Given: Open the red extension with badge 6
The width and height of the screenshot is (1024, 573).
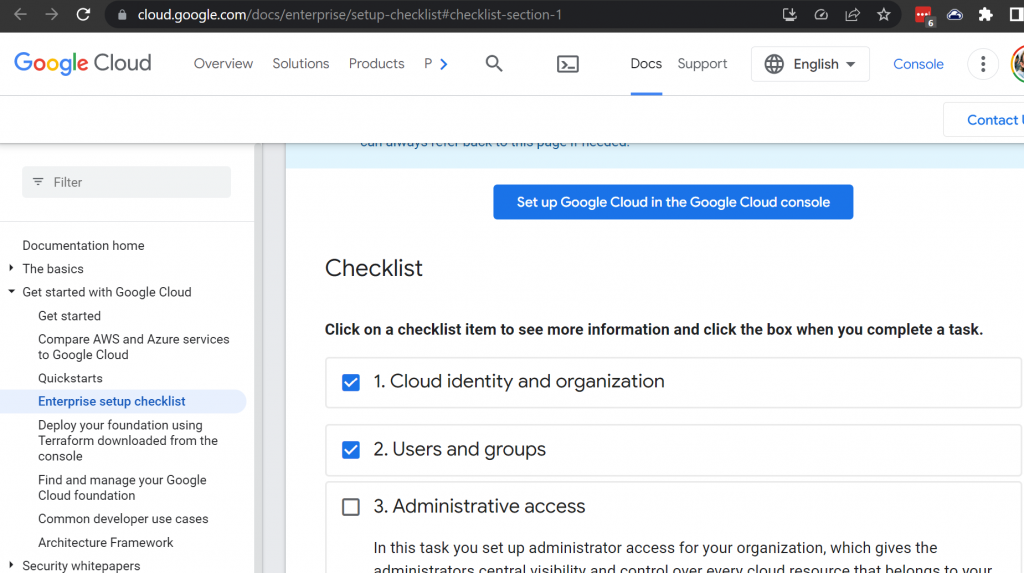Looking at the screenshot, I should [924, 16].
